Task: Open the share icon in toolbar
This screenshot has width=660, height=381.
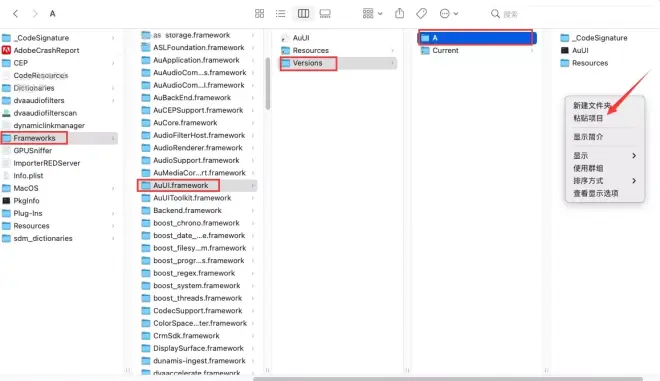Action: tap(399, 13)
